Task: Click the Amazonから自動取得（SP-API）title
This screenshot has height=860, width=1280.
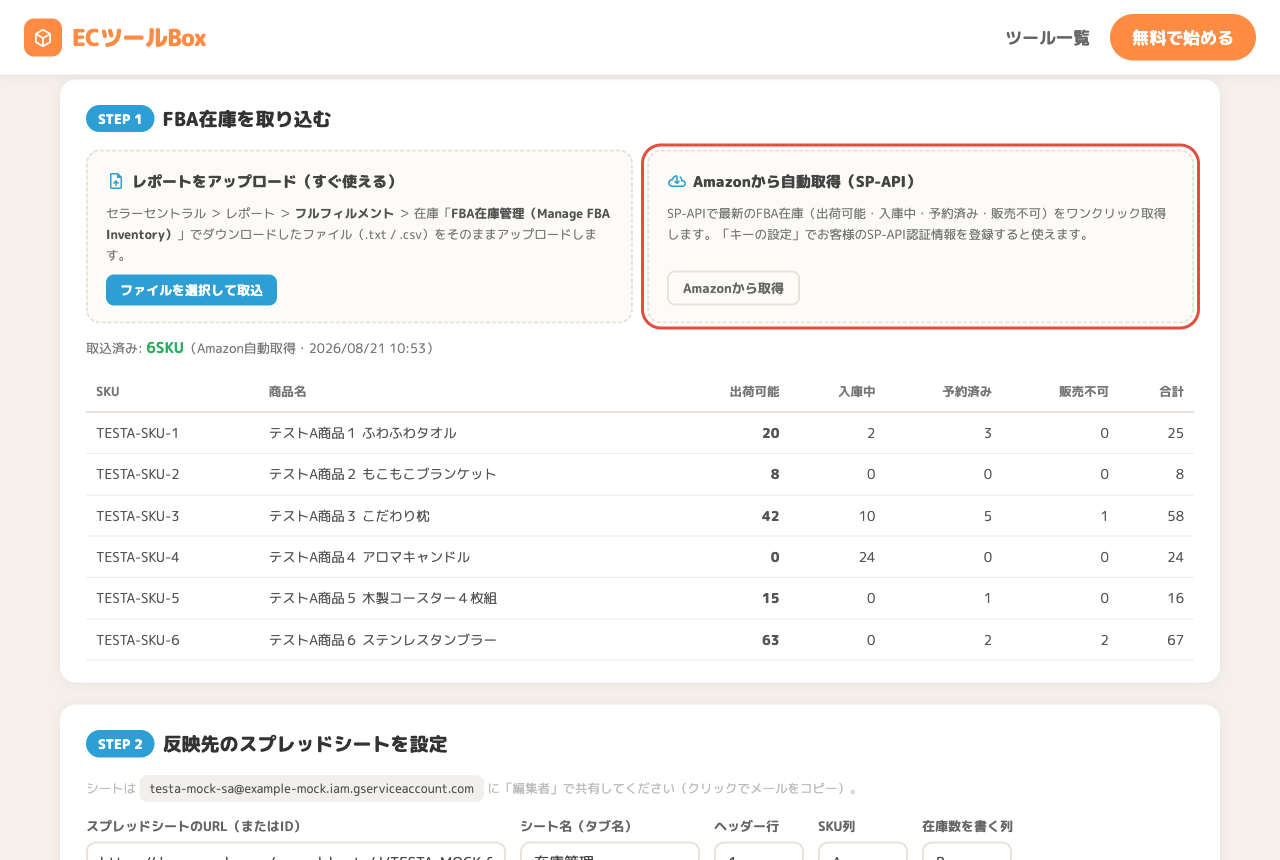Action: tap(805, 181)
